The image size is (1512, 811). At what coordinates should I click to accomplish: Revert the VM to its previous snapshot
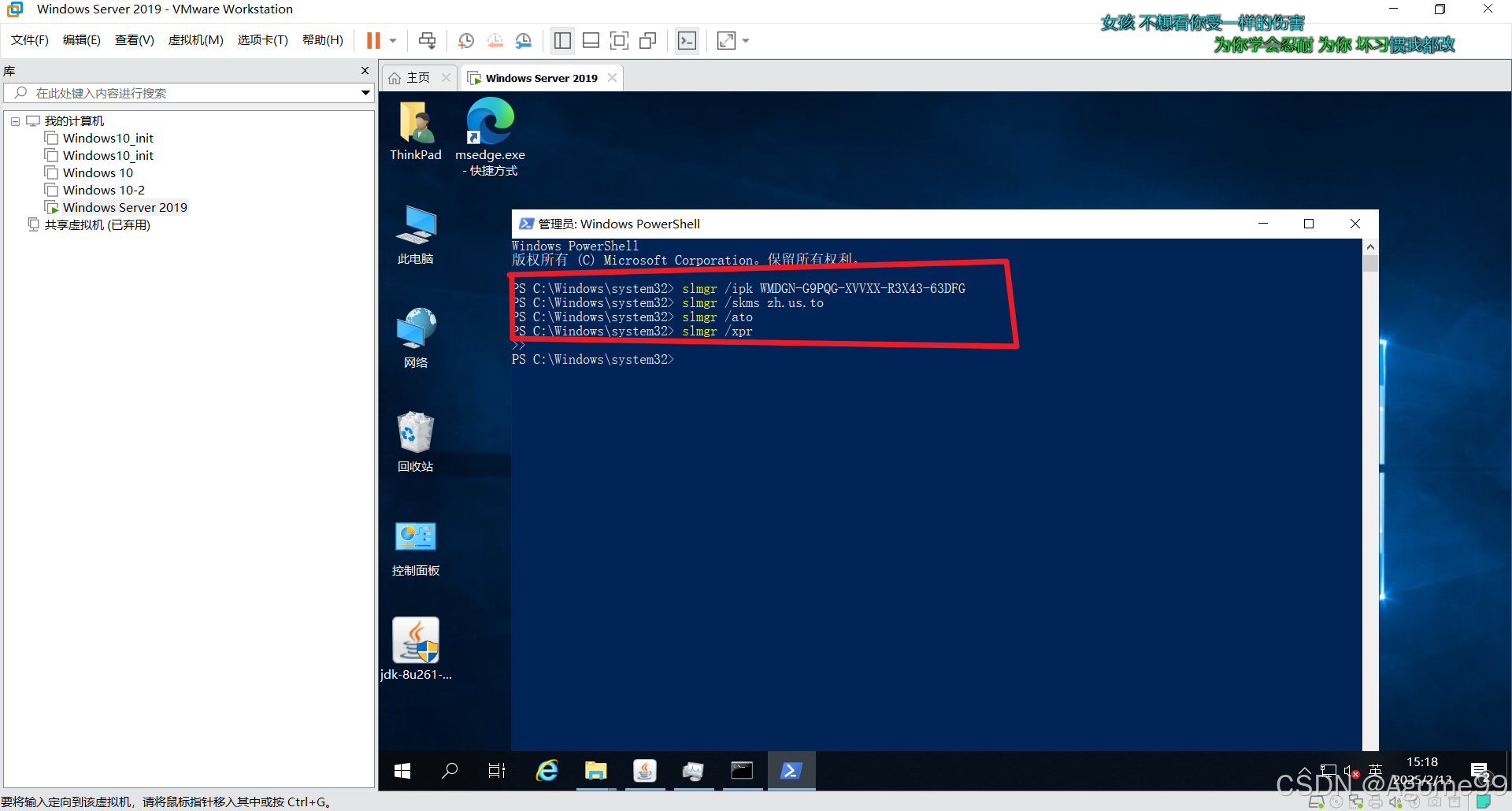(x=495, y=41)
